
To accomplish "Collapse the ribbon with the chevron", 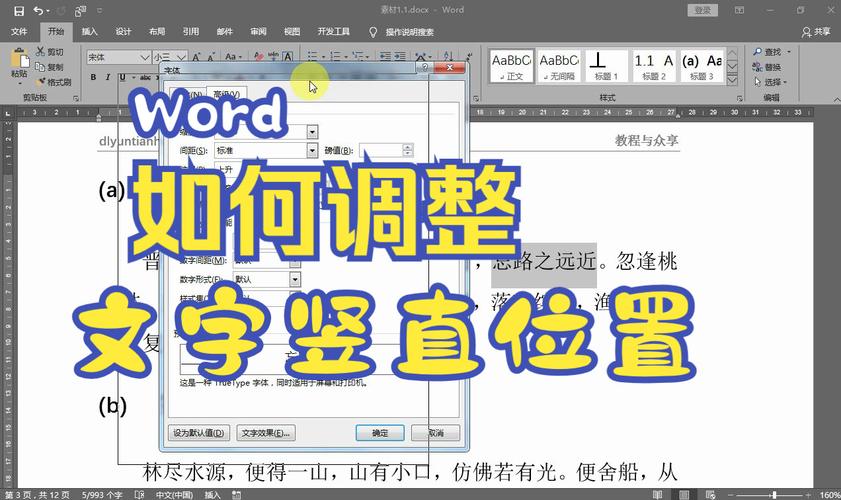I will click(x=836, y=99).
